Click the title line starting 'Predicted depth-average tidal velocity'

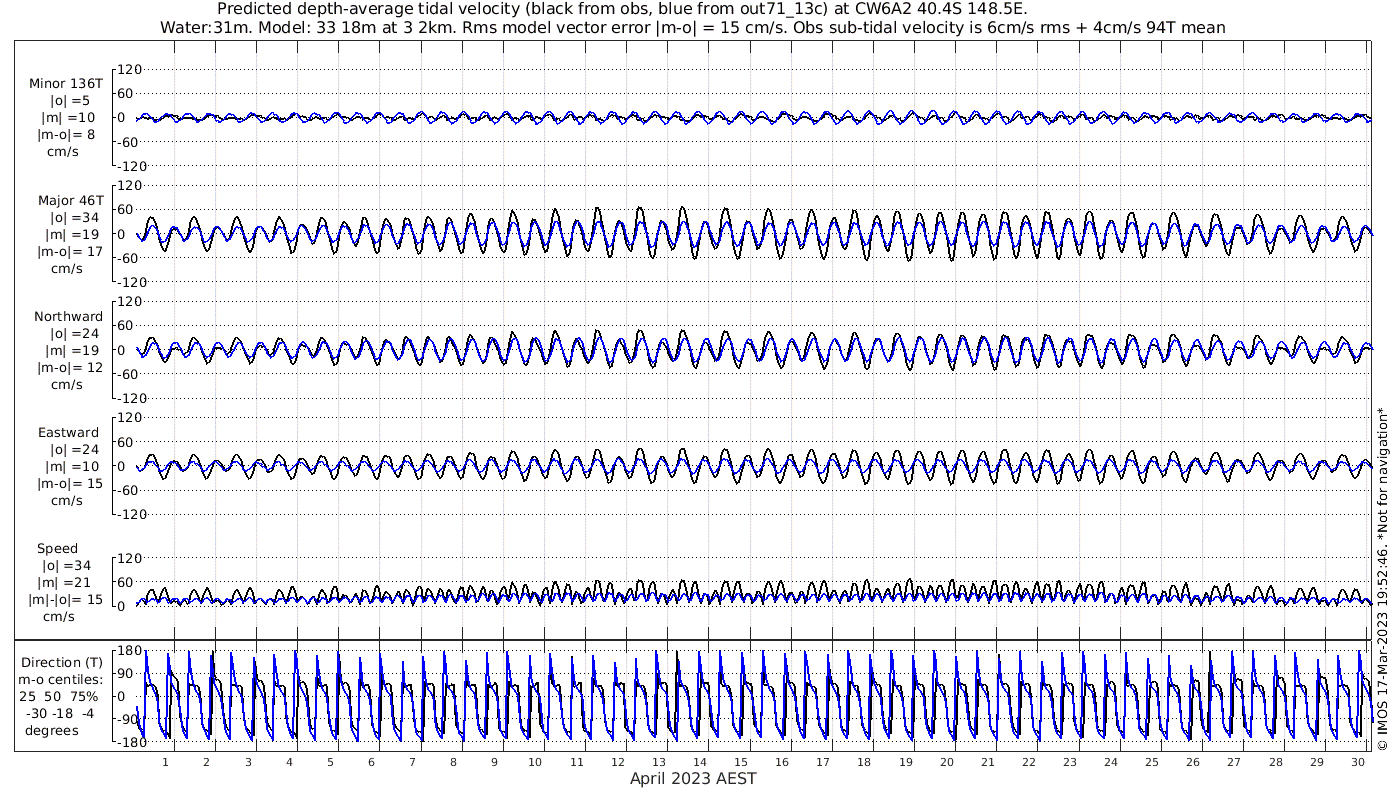[x=621, y=9]
